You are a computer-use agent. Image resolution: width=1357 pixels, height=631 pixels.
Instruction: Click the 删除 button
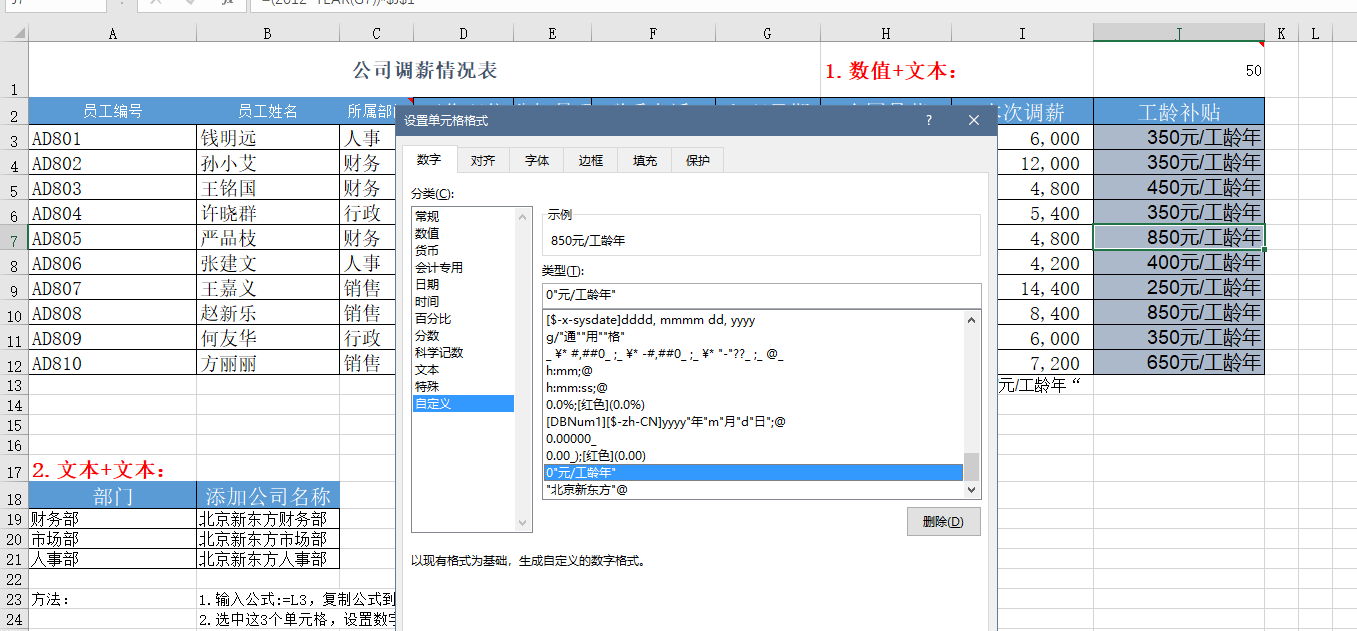pyautogui.click(x=943, y=521)
